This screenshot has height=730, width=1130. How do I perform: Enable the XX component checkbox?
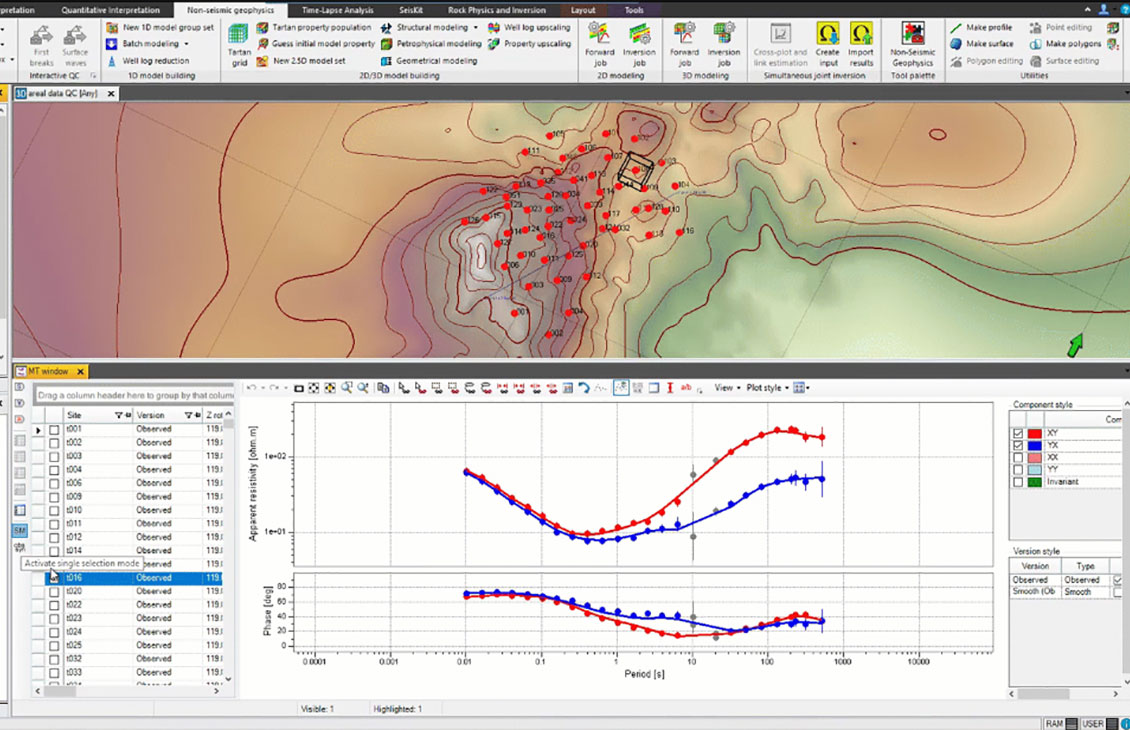point(1019,457)
